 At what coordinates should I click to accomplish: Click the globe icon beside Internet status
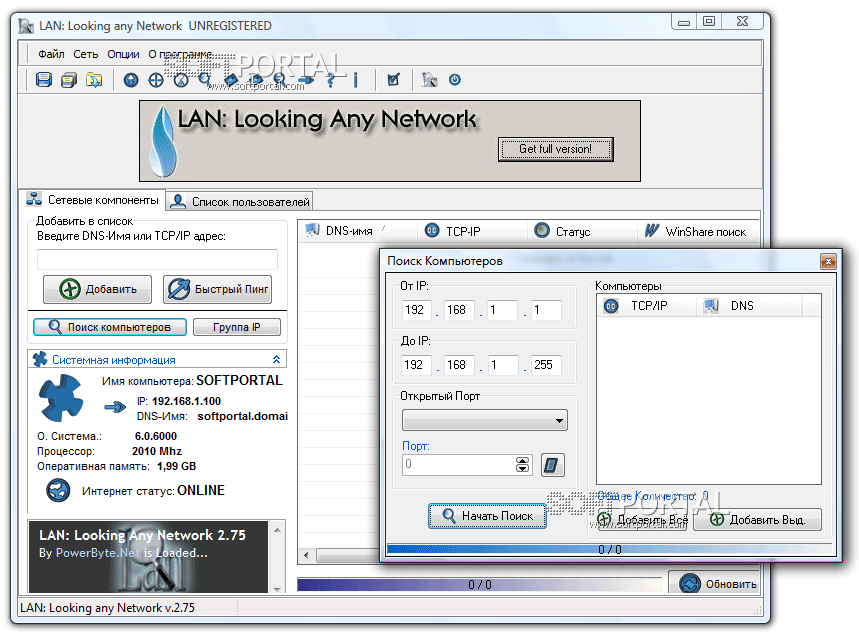click(x=58, y=490)
